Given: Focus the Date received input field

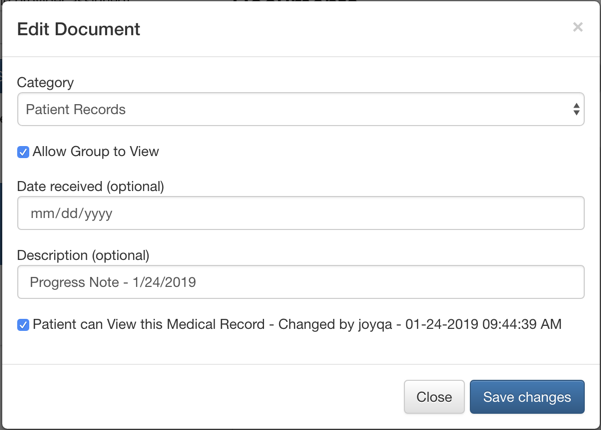Looking at the screenshot, I should [x=300, y=213].
